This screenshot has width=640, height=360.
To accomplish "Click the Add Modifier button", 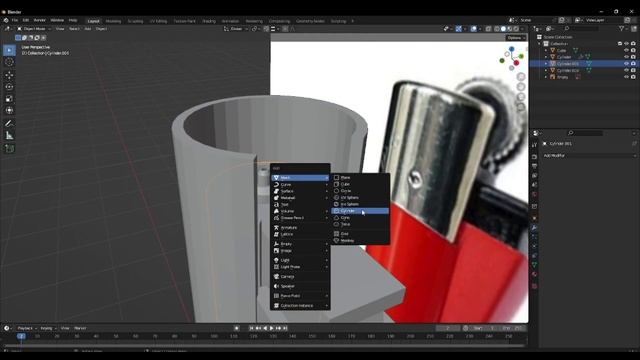I will point(589,156).
